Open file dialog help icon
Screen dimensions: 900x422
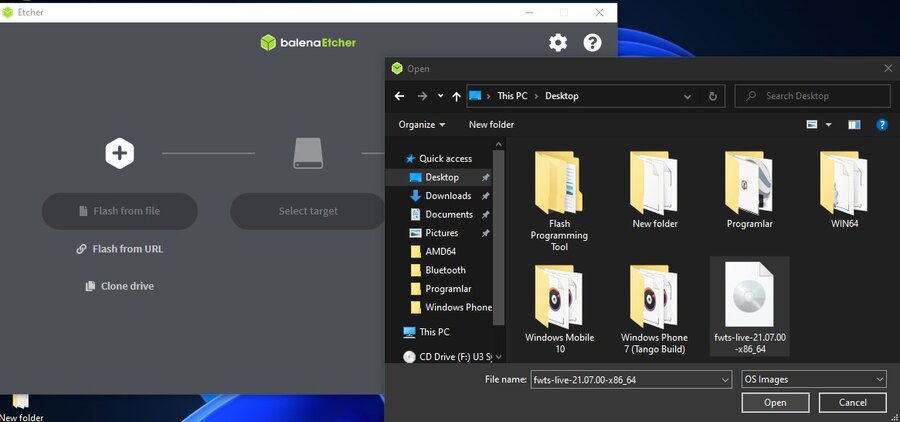coord(882,125)
